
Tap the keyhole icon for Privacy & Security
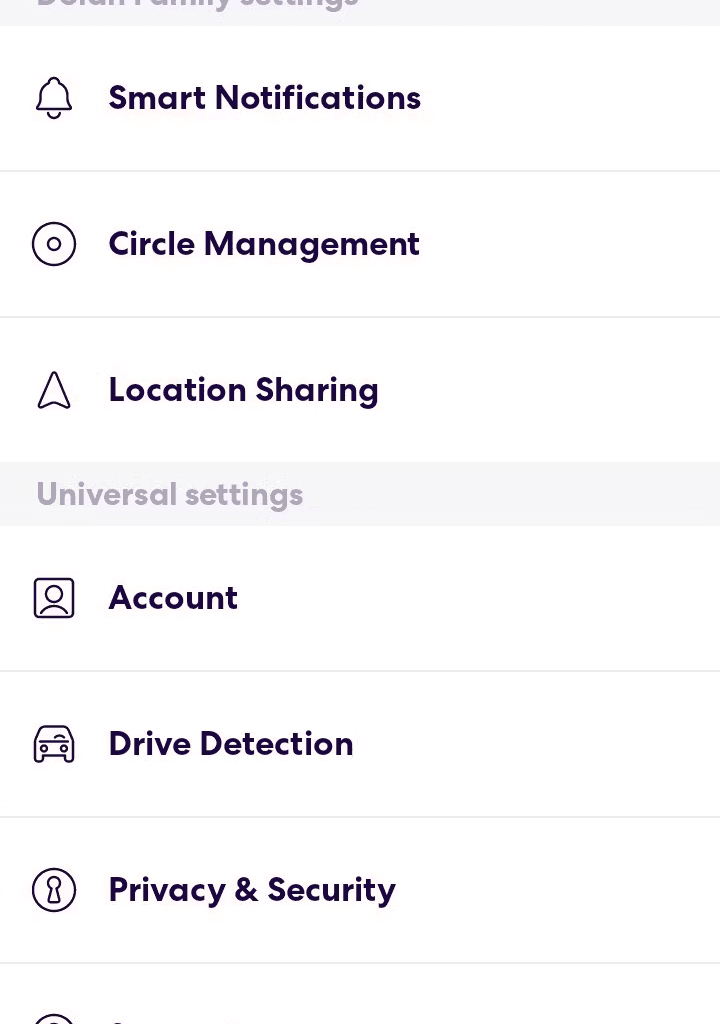[x=54, y=889]
